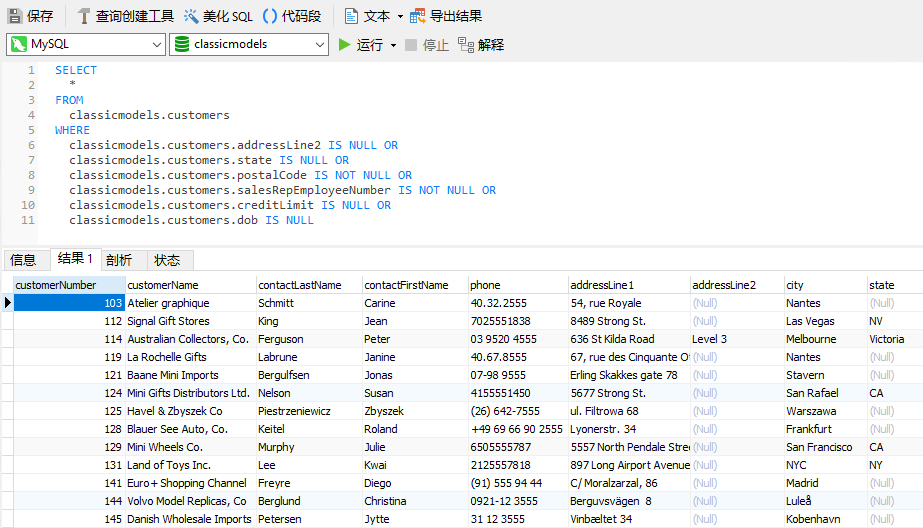This screenshot has height=528, width=923.
Task: Select cell 'Baane Mini Imports'
Action: coord(191,375)
